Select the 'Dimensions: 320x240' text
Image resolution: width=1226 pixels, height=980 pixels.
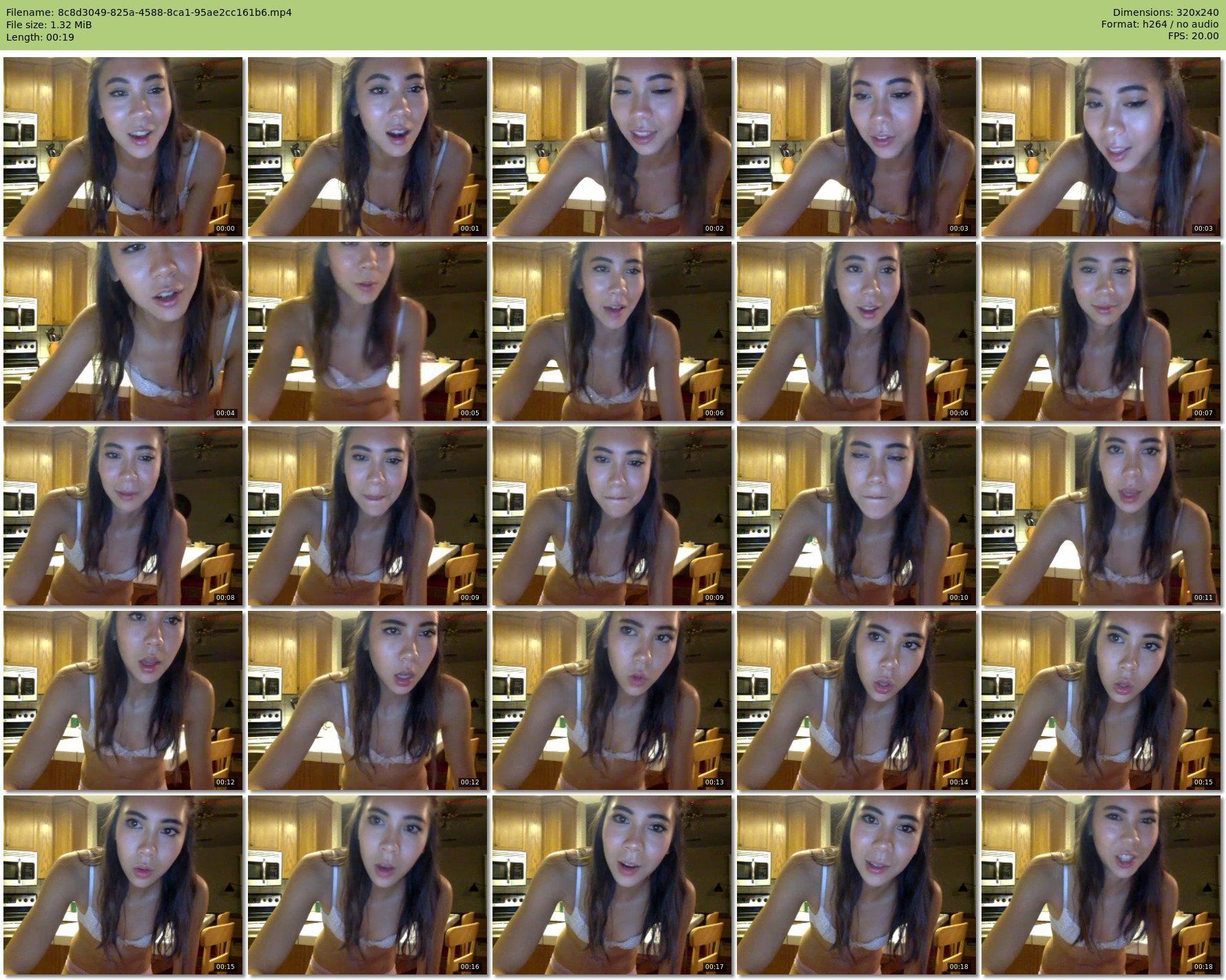tap(1165, 12)
